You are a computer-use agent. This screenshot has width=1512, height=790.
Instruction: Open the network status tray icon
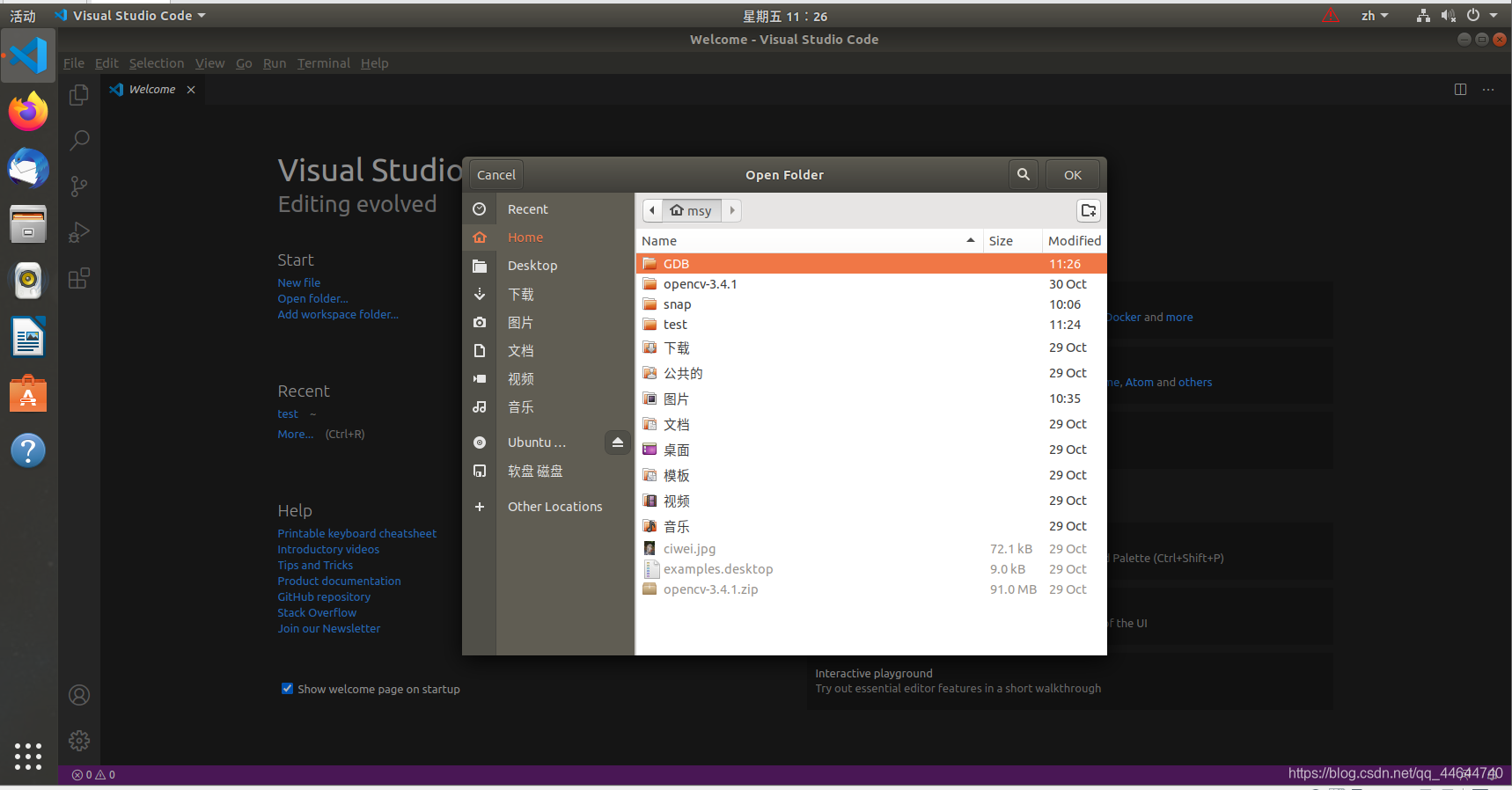coord(1423,16)
